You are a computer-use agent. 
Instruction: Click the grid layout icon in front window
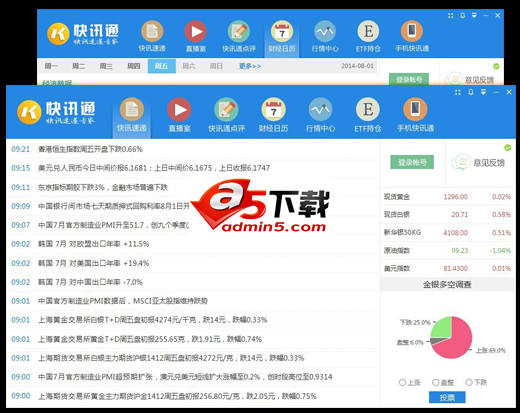click(x=458, y=92)
